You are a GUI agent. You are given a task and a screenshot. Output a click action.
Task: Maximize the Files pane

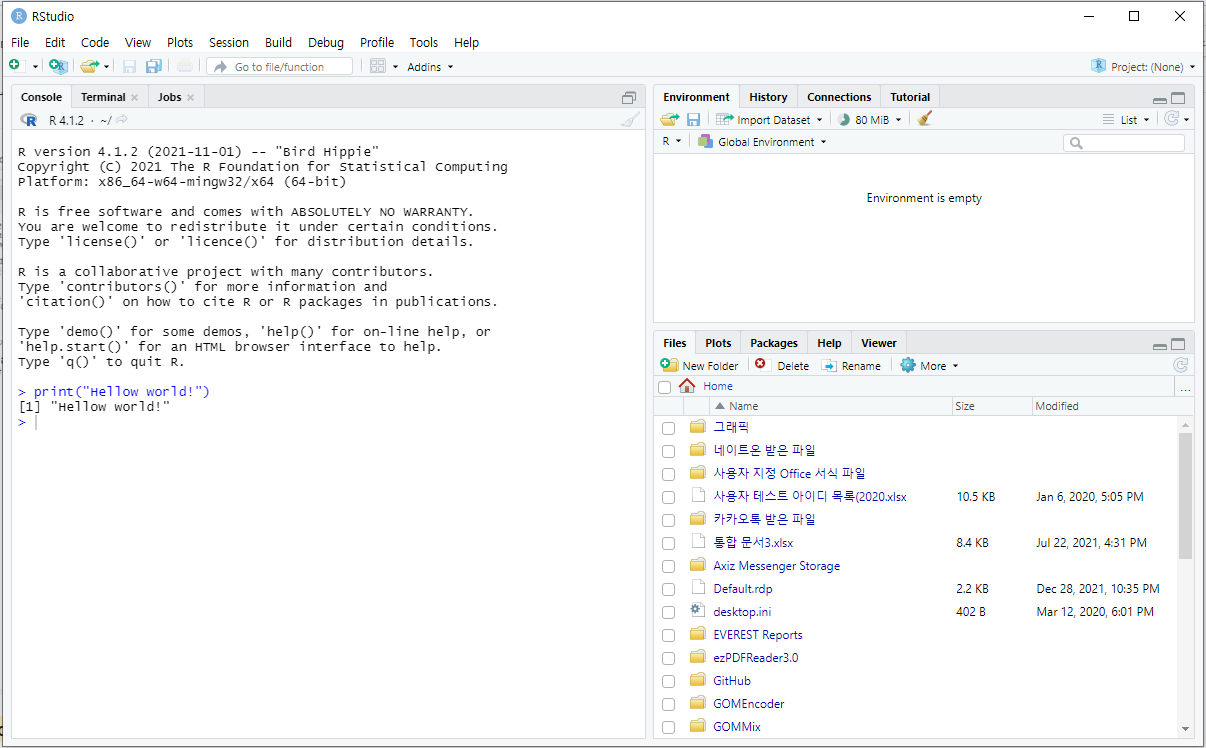click(1178, 344)
